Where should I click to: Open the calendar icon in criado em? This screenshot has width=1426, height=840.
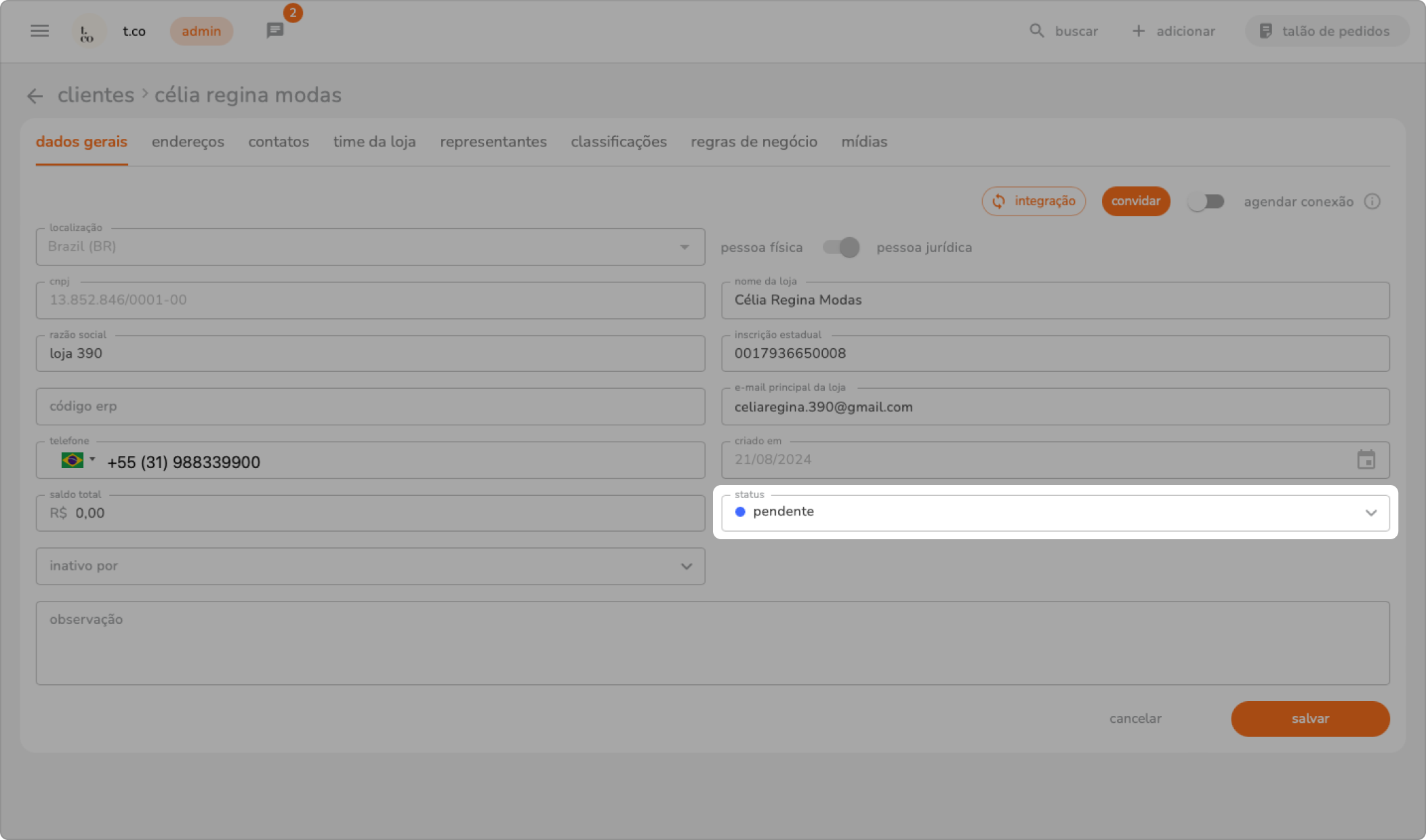pos(1366,460)
